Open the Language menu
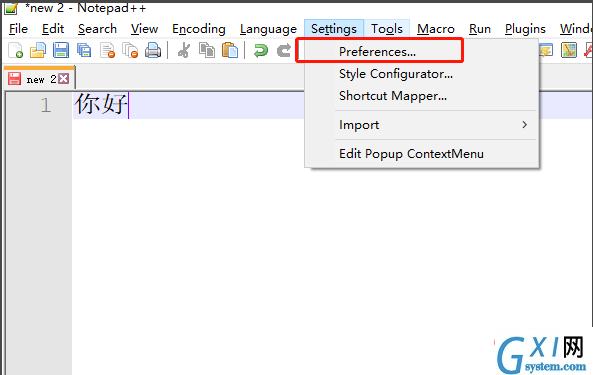This screenshot has width=593, height=375. pyautogui.click(x=268, y=29)
